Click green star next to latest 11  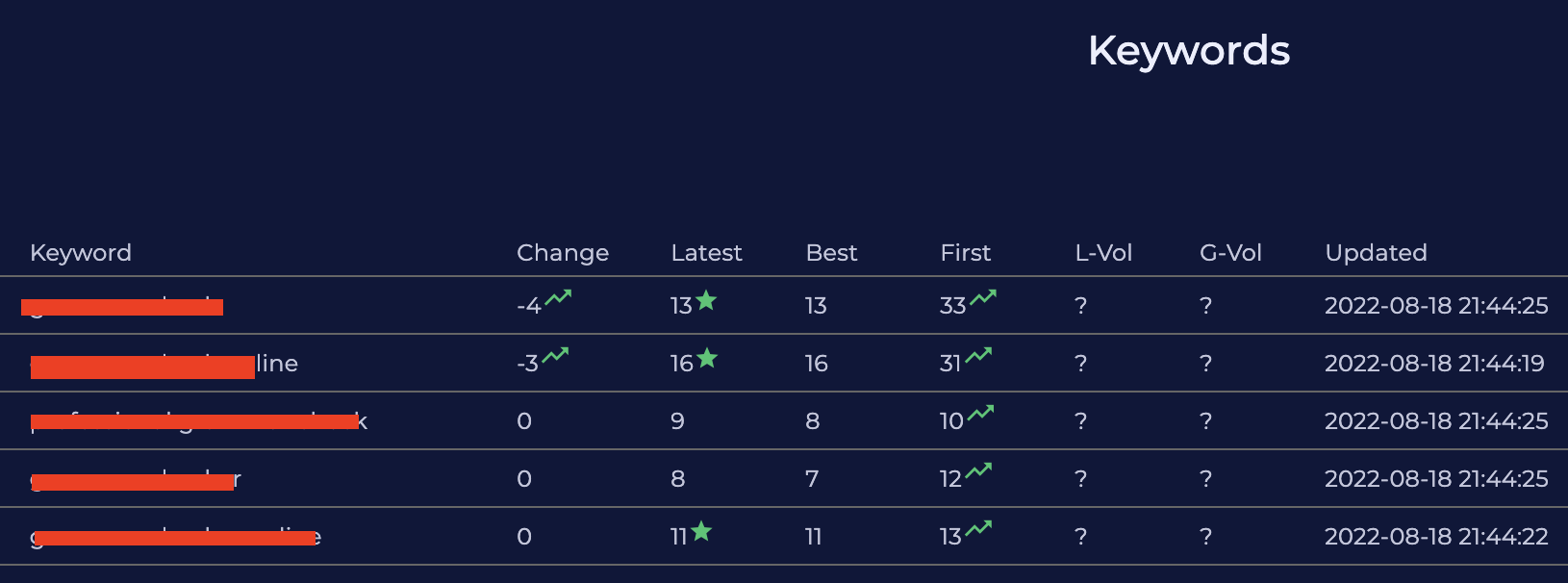(x=701, y=530)
